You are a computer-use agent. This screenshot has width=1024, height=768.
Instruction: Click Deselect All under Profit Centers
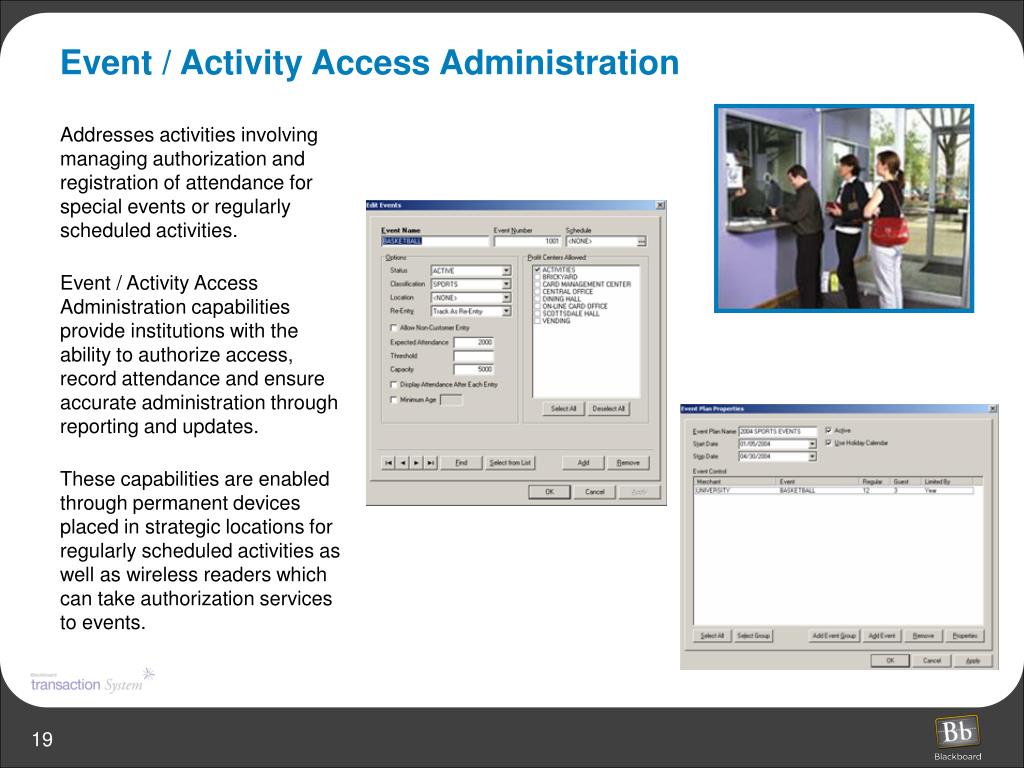[x=608, y=409]
